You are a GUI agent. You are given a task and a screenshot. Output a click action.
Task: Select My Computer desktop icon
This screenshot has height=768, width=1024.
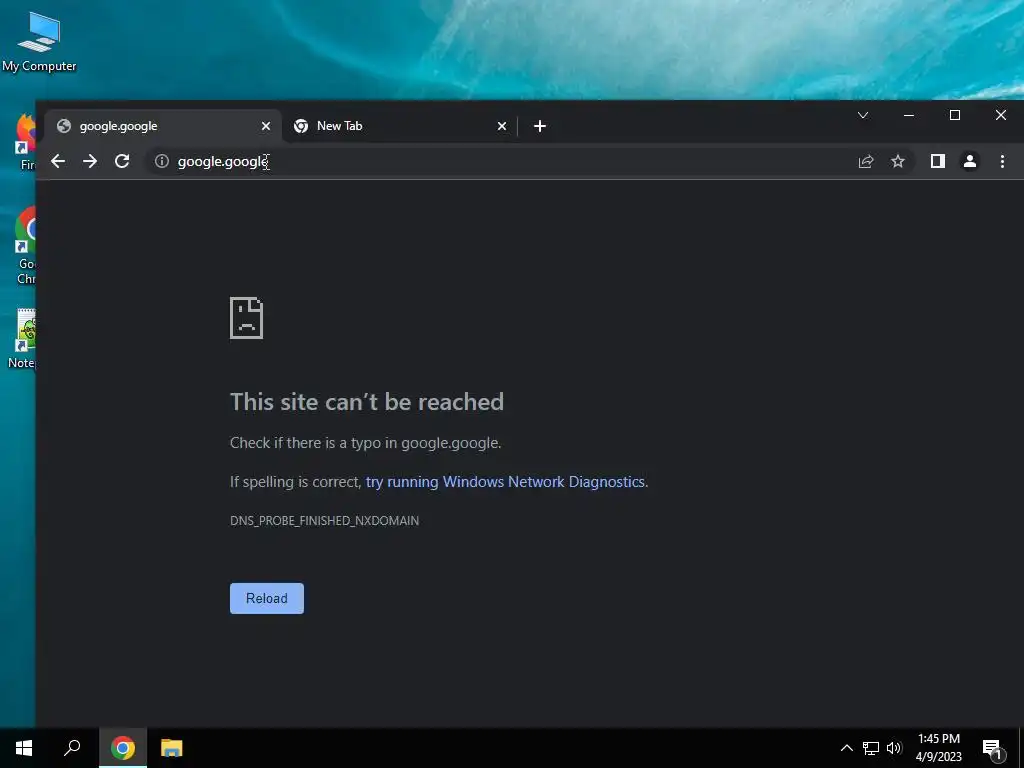39,42
